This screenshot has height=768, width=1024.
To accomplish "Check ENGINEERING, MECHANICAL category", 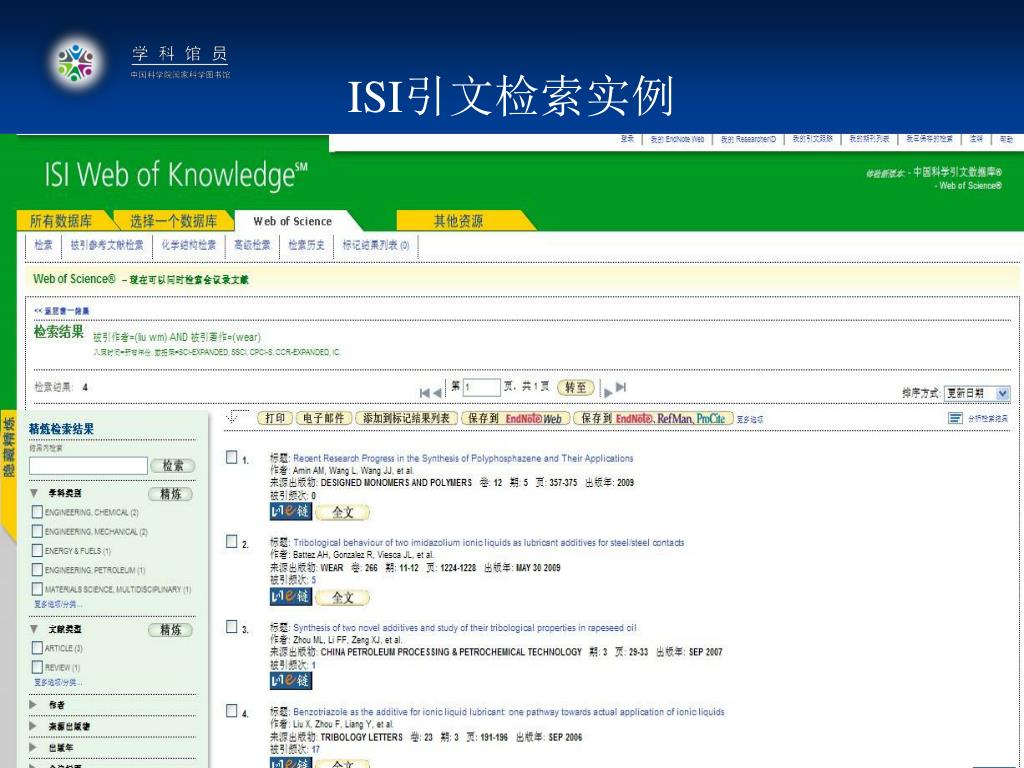I will [x=37, y=531].
